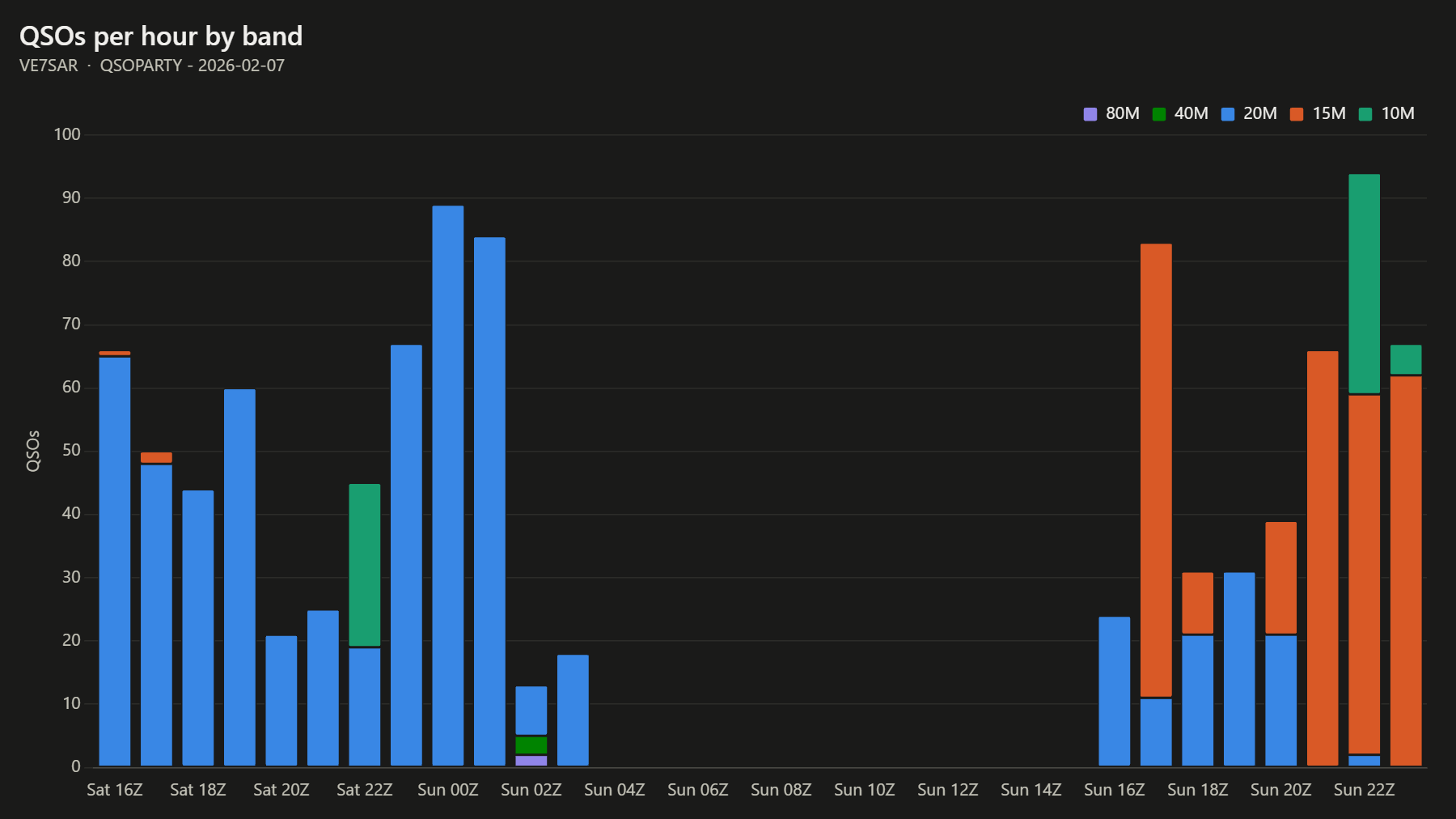Click the blue 20M segment at Sun 20Z
Viewport: 1456px width, 819px height.
click(x=1281, y=701)
